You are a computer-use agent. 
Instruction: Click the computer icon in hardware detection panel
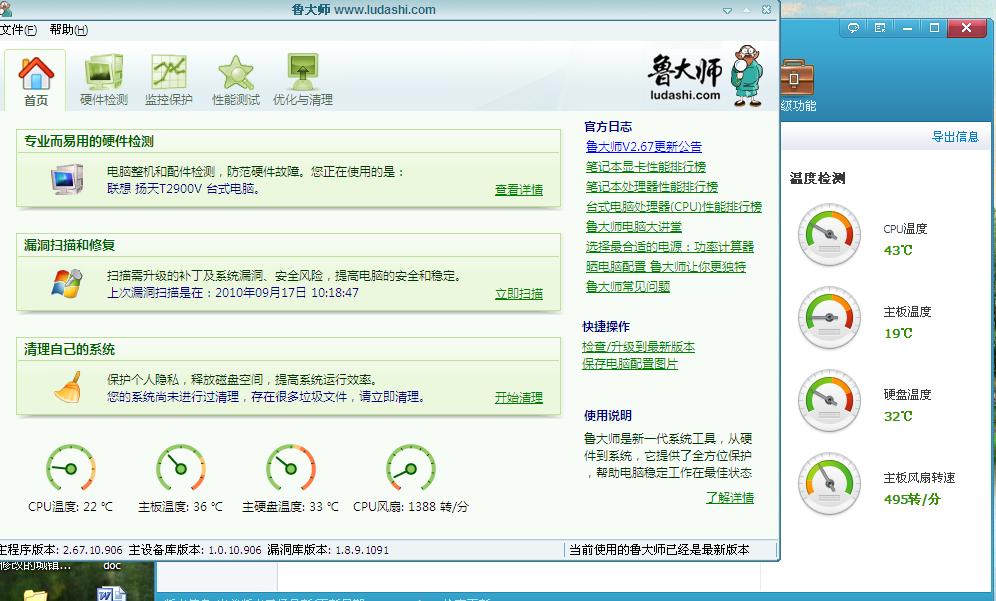(67, 179)
